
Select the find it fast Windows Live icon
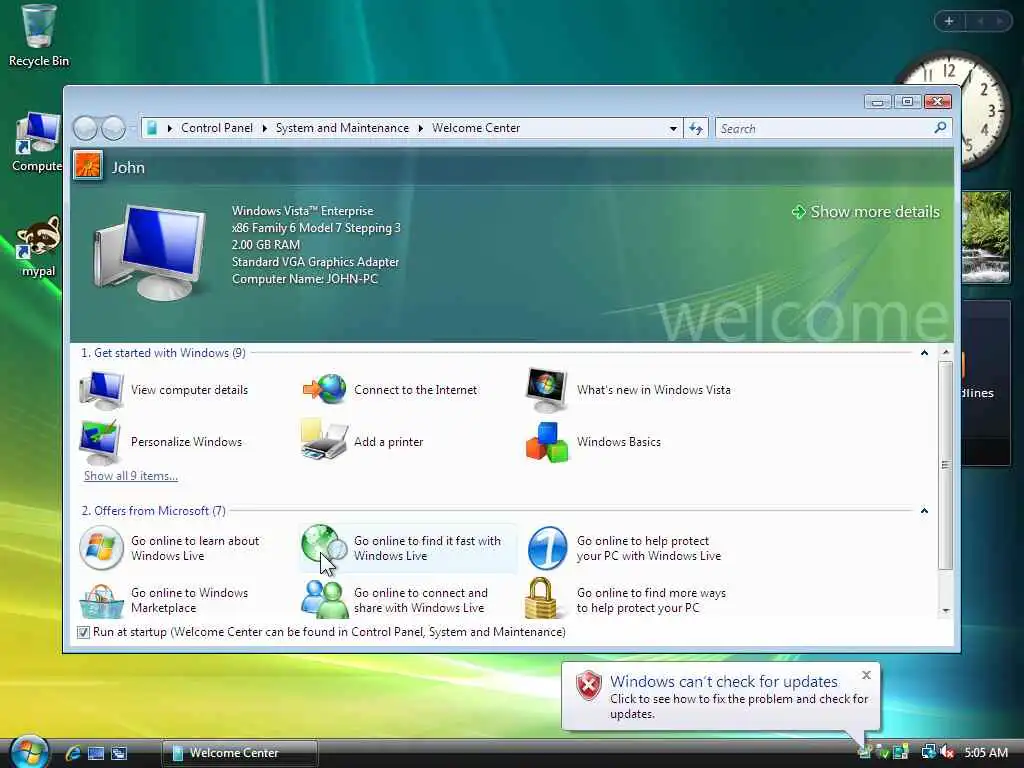(324, 546)
